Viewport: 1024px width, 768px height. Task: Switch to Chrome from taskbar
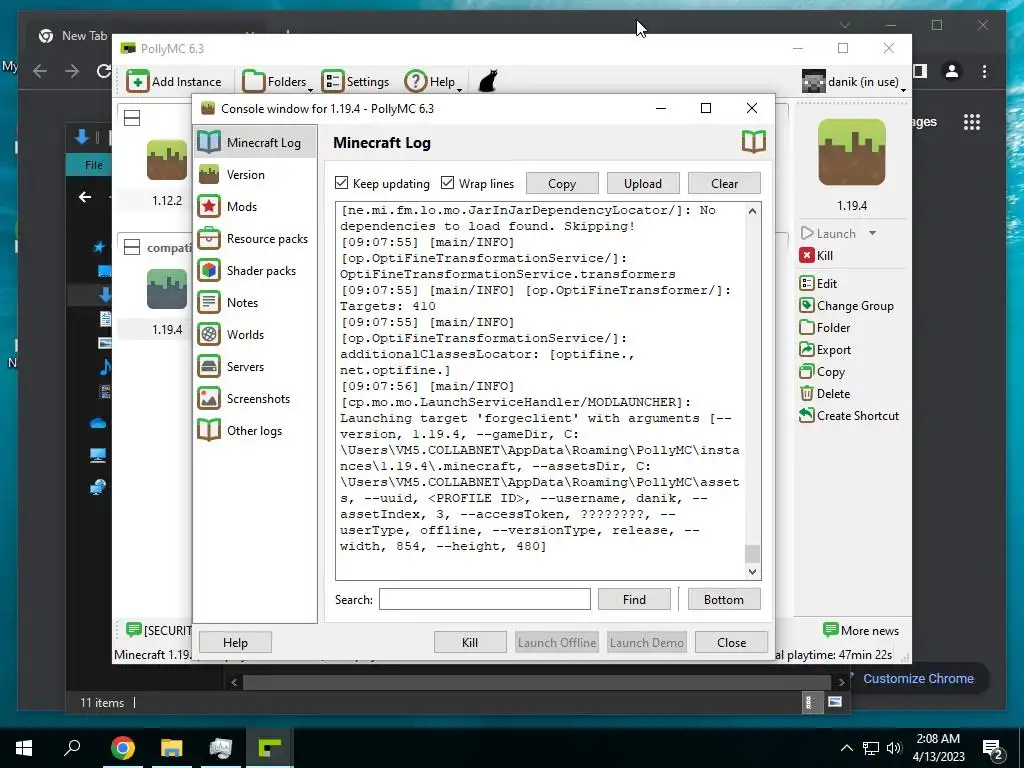[x=122, y=748]
